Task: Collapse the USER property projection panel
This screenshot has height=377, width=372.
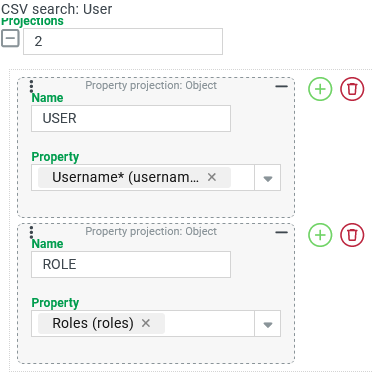Action: click(x=282, y=86)
